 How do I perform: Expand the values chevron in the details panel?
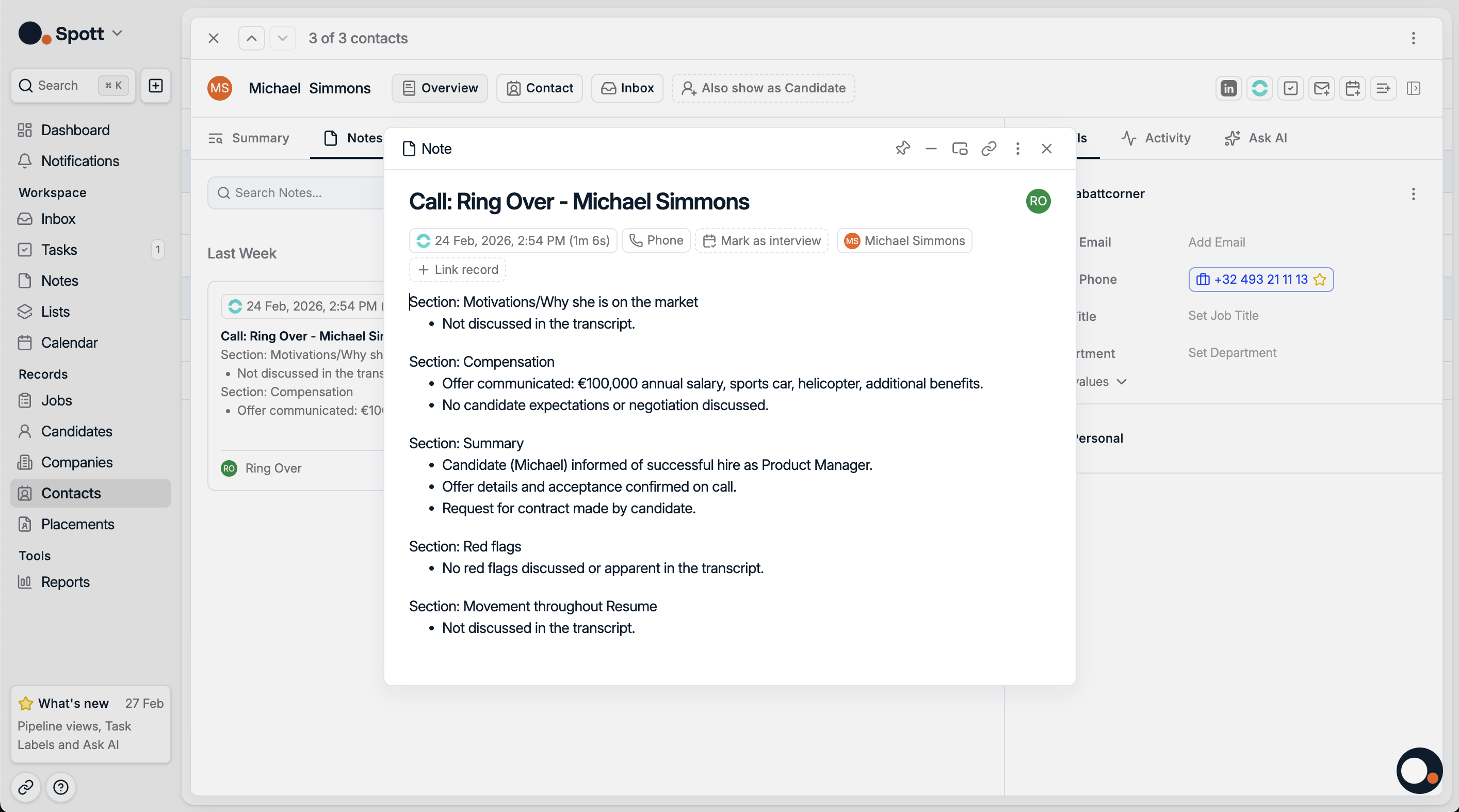click(x=1122, y=382)
